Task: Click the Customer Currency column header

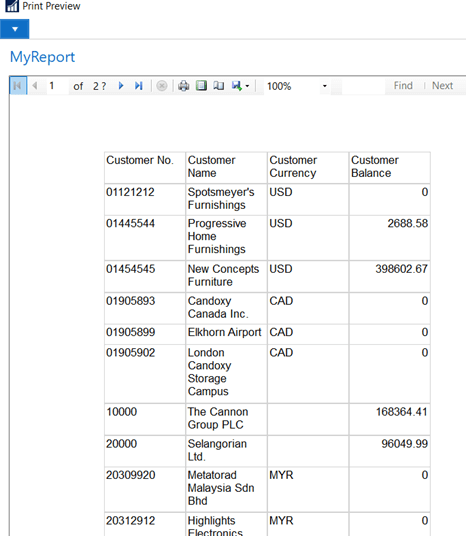Action: point(308,168)
